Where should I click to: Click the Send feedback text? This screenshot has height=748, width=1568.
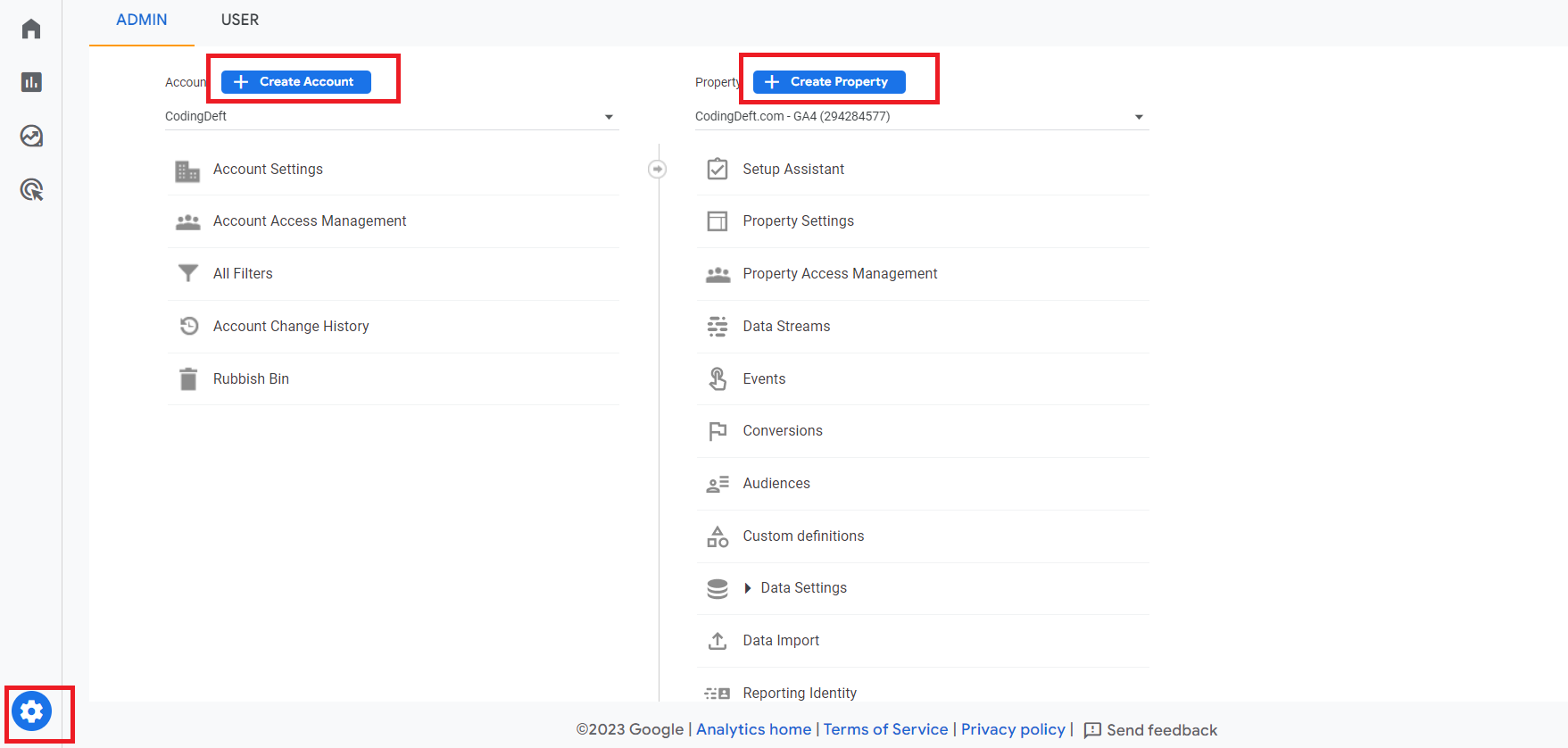click(x=1162, y=730)
